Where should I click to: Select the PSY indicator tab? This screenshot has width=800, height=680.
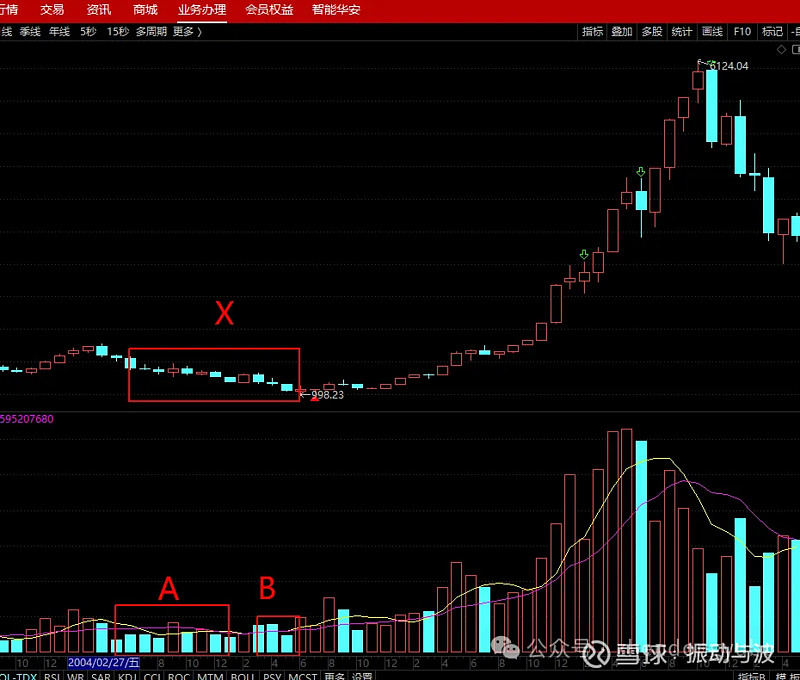coord(272,676)
